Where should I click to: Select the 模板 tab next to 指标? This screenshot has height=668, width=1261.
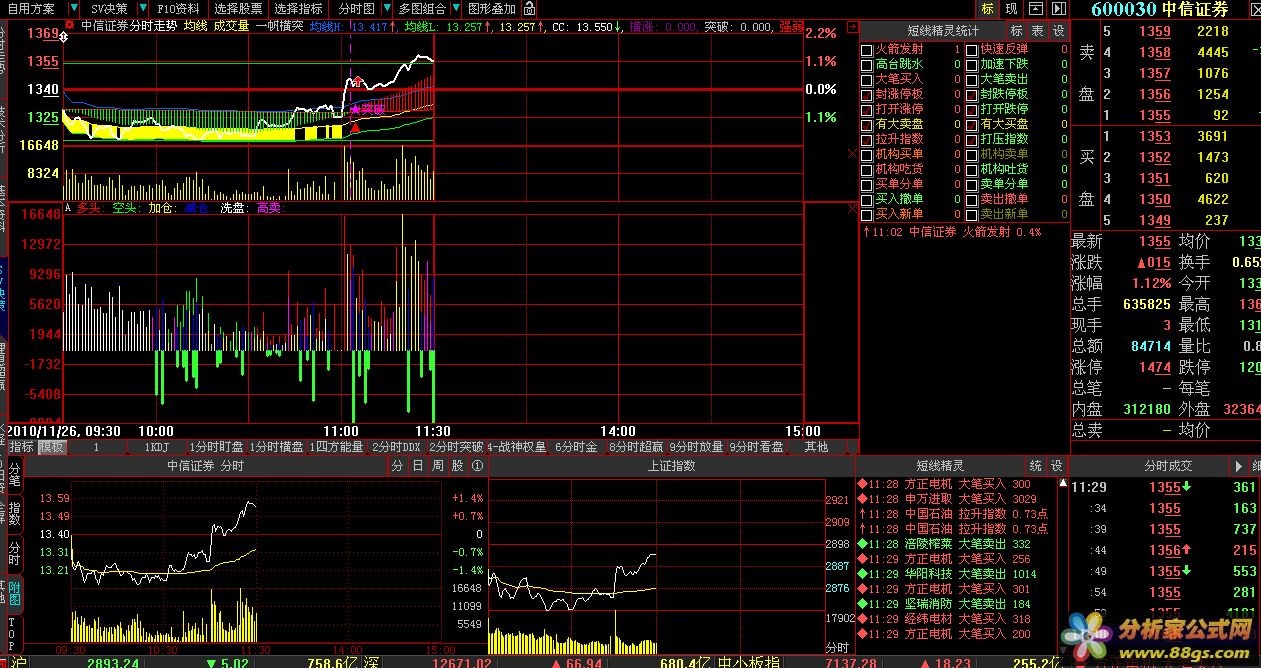coord(52,447)
